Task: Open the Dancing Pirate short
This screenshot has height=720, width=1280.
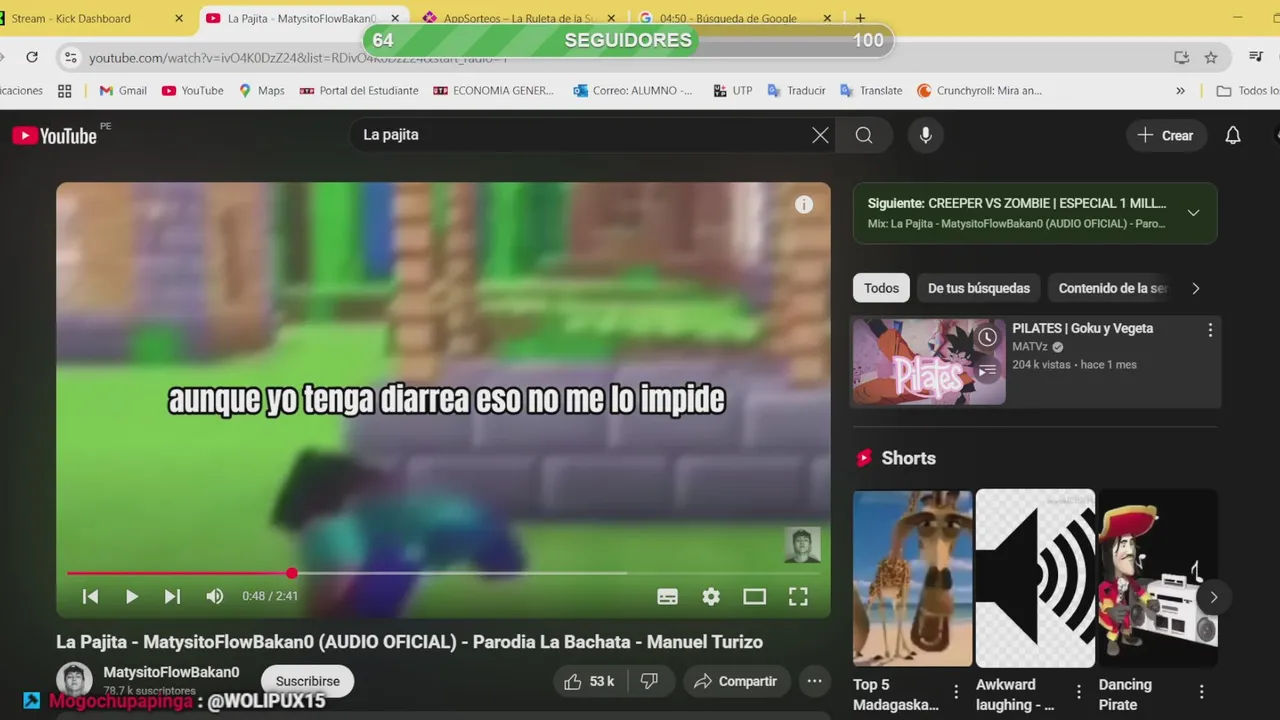Action: (x=1158, y=578)
